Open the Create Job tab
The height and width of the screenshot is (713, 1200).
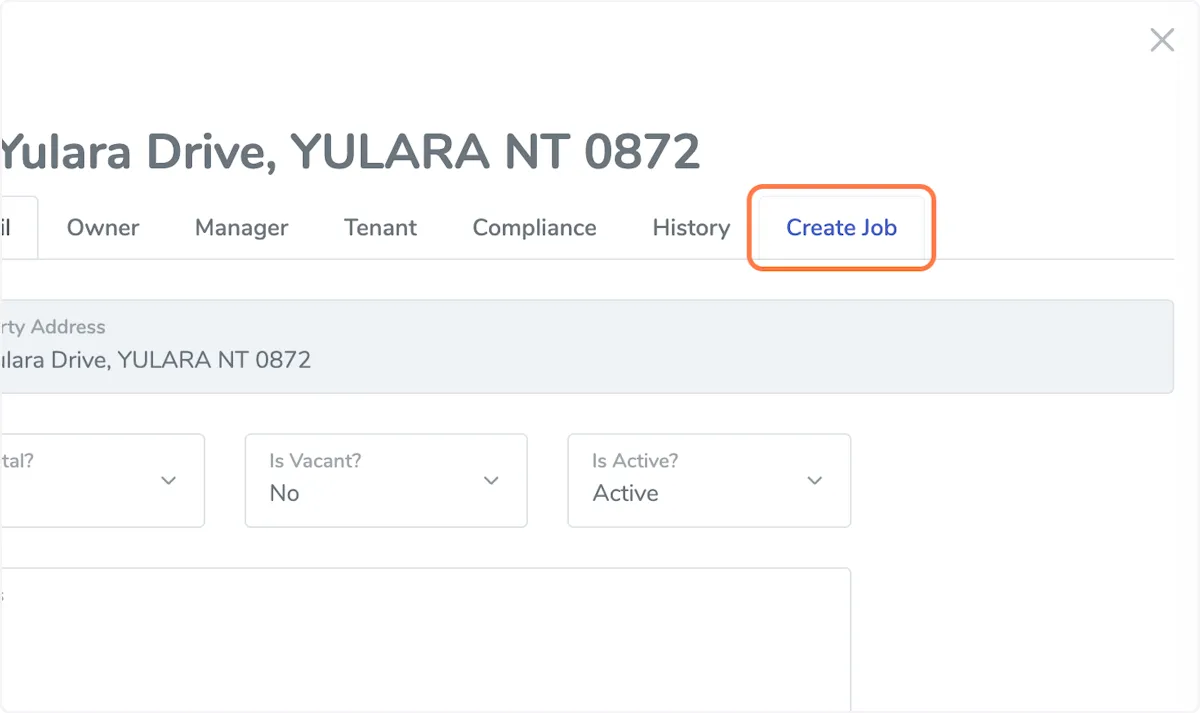click(x=841, y=228)
